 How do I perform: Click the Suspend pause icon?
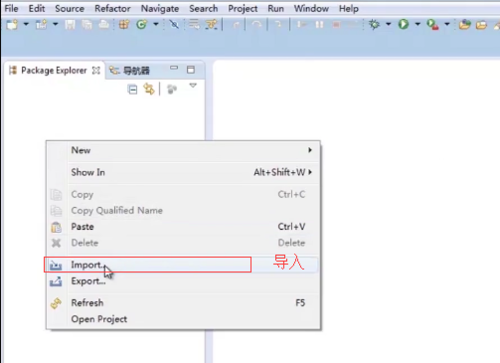pyautogui.click(x=319, y=25)
